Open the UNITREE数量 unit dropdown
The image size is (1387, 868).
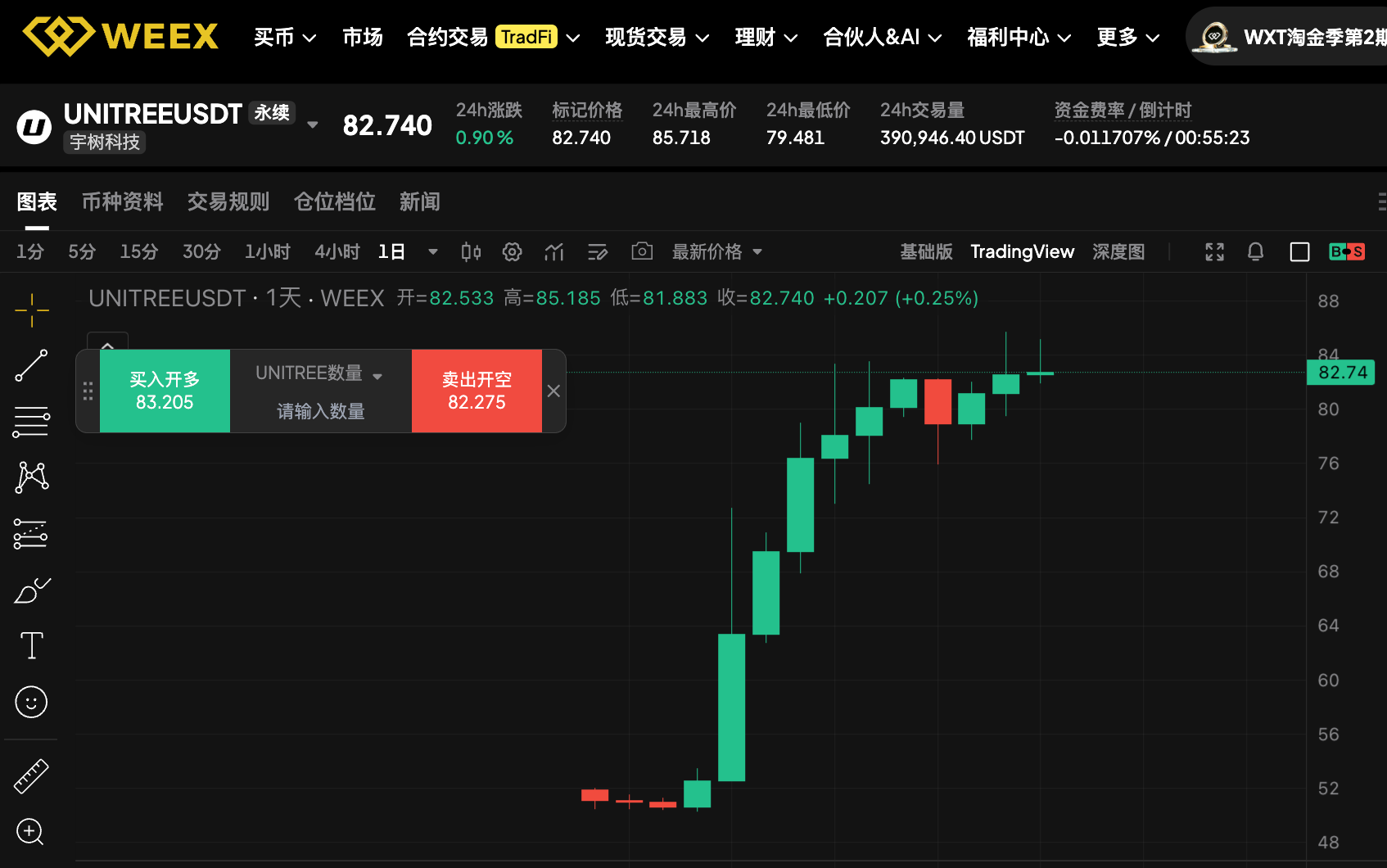[x=319, y=373]
